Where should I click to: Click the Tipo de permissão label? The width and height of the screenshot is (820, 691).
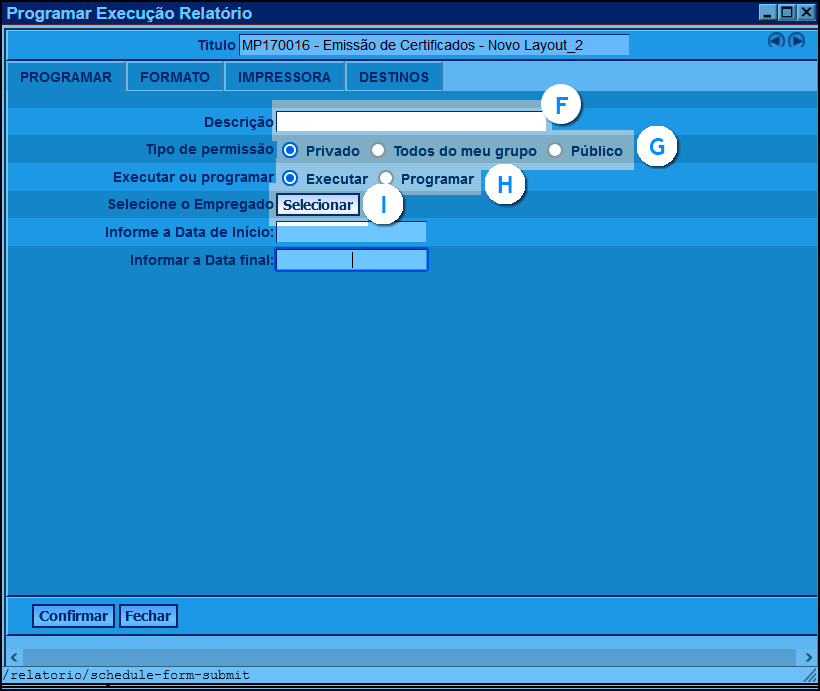coord(210,149)
